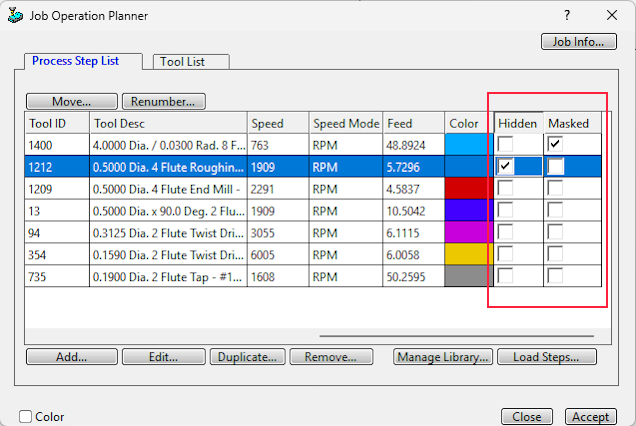Click the Feed column header
This screenshot has width=636, height=426.
point(413,123)
